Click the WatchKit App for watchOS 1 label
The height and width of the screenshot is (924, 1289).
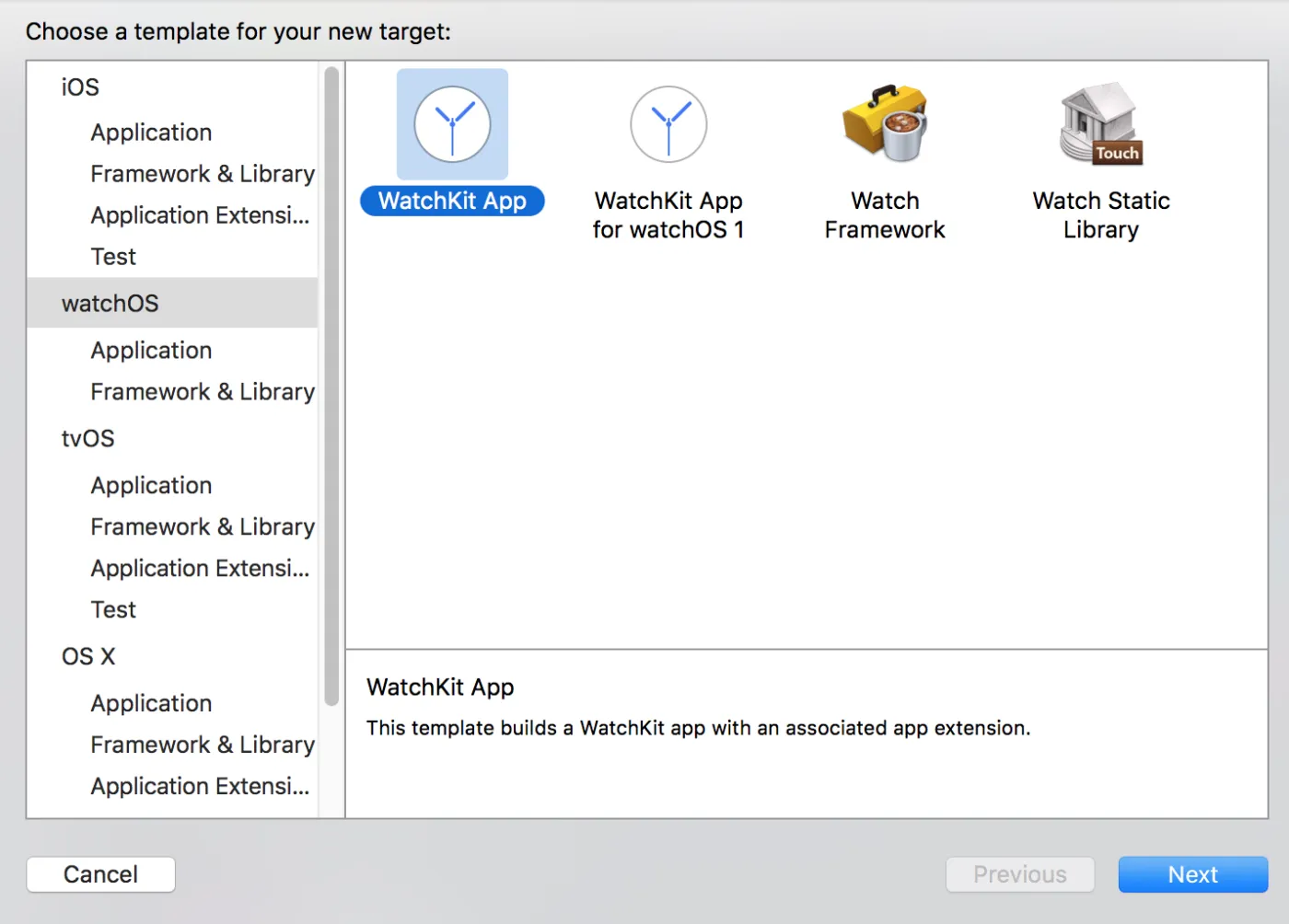pyautogui.click(x=668, y=215)
